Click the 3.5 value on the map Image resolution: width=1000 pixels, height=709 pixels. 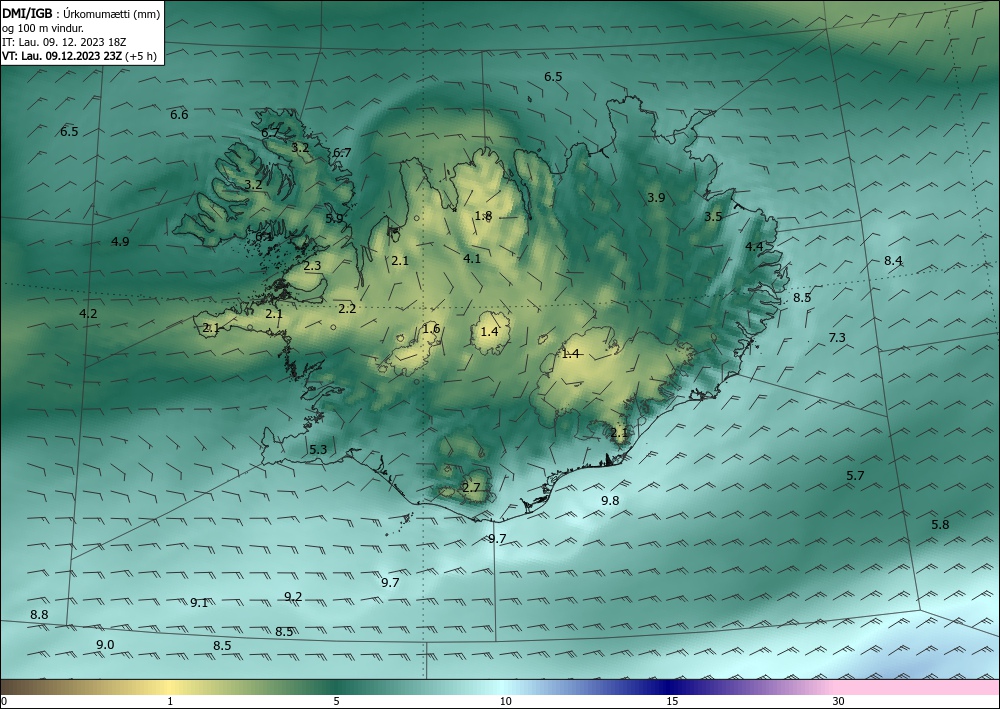(x=713, y=217)
